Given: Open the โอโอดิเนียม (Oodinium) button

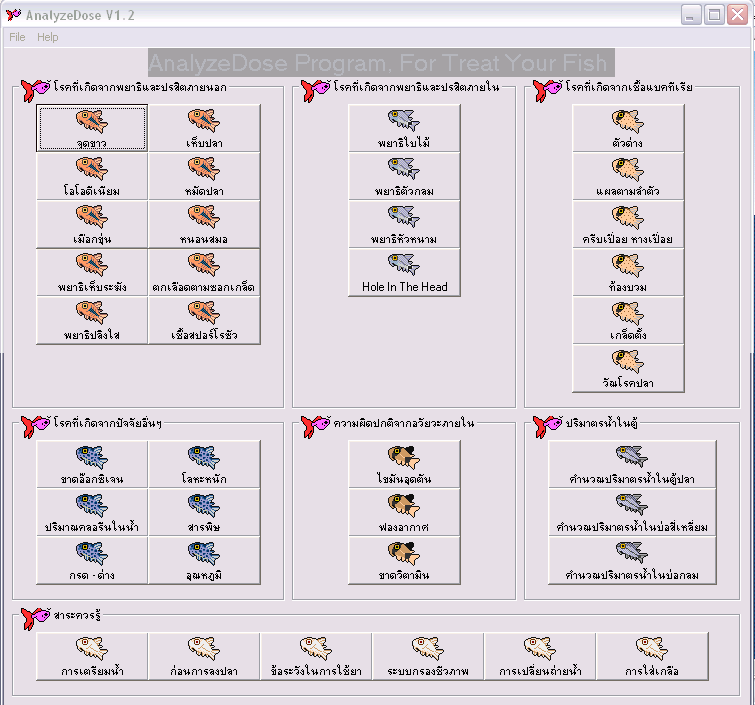Looking at the screenshot, I should tap(92, 176).
